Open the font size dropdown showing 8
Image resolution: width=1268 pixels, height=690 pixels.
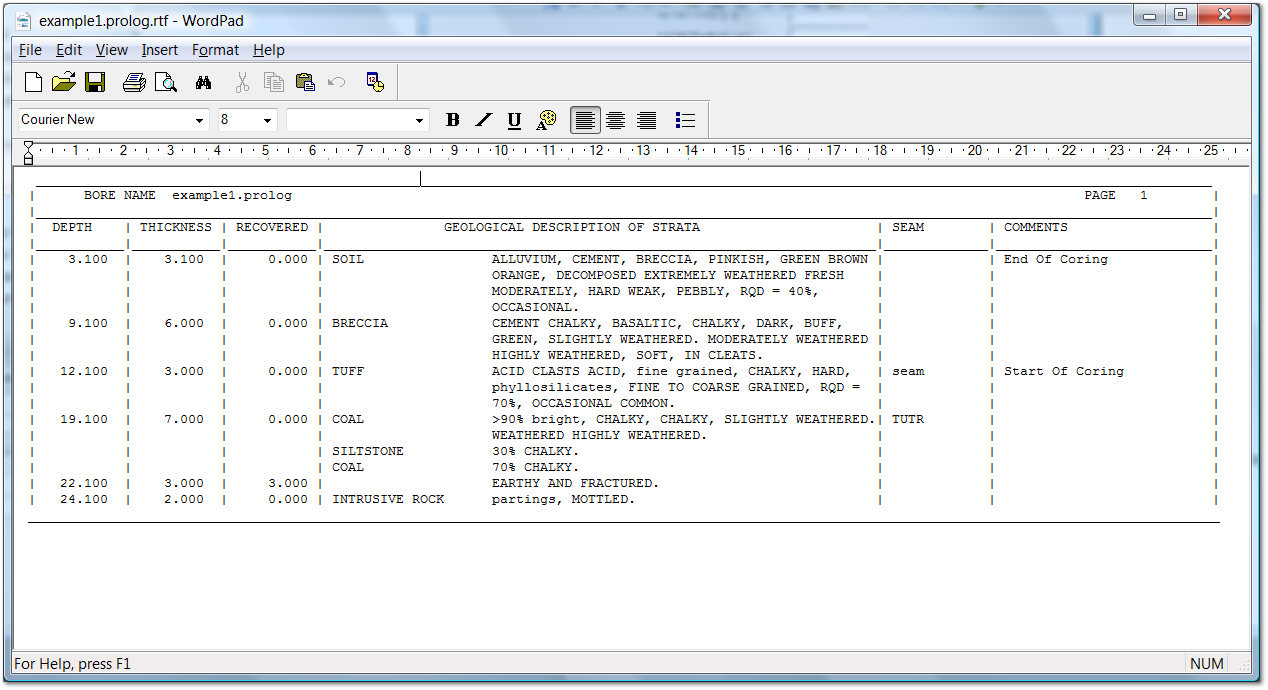point(268,120)
